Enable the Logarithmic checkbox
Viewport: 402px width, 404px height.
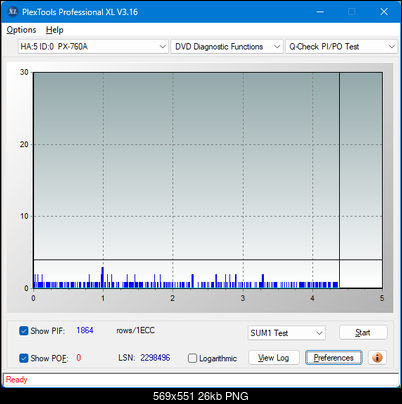(192, 358)
